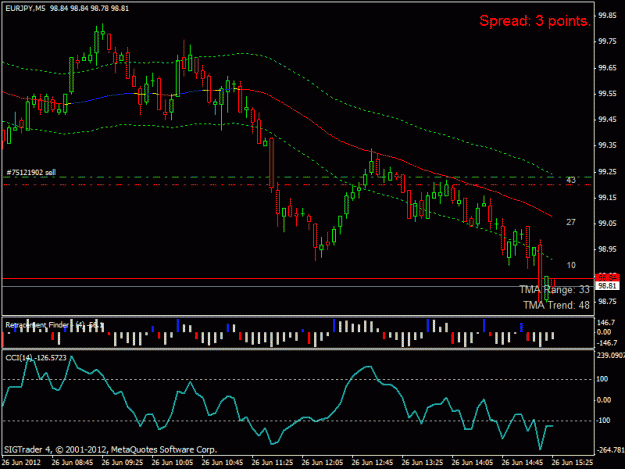Click the -100 level label of CCI
This screenshot has height=469, width=625.
(x=603, y=420)
